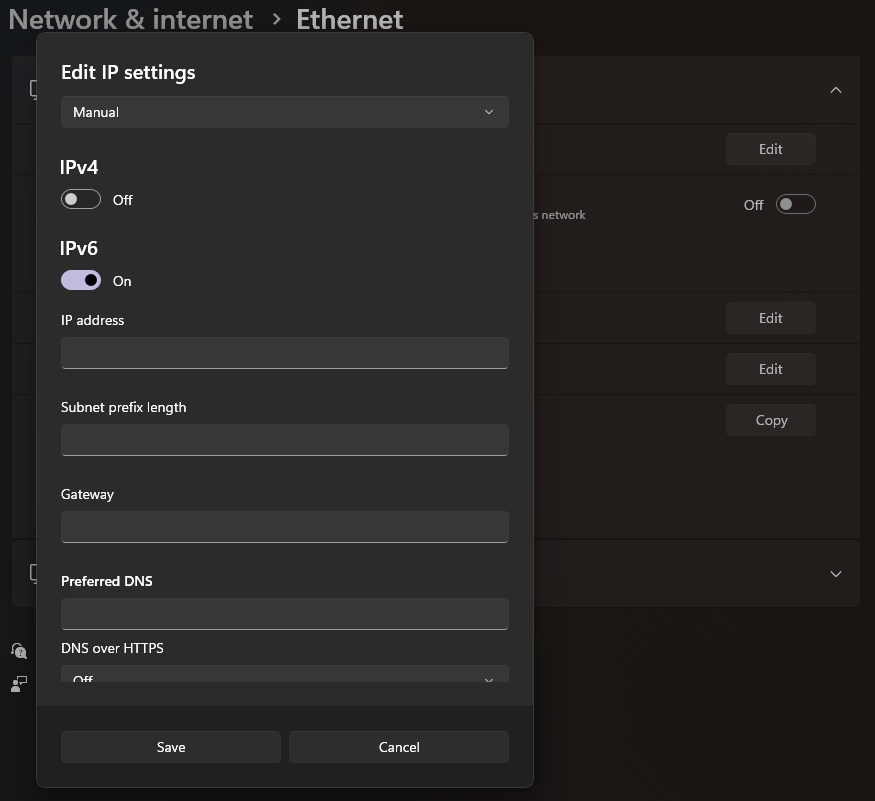The width and height of the screenshot is (875, 801).
Task: Turn on the IPv4 toggle
Action: tap(81, 199)
